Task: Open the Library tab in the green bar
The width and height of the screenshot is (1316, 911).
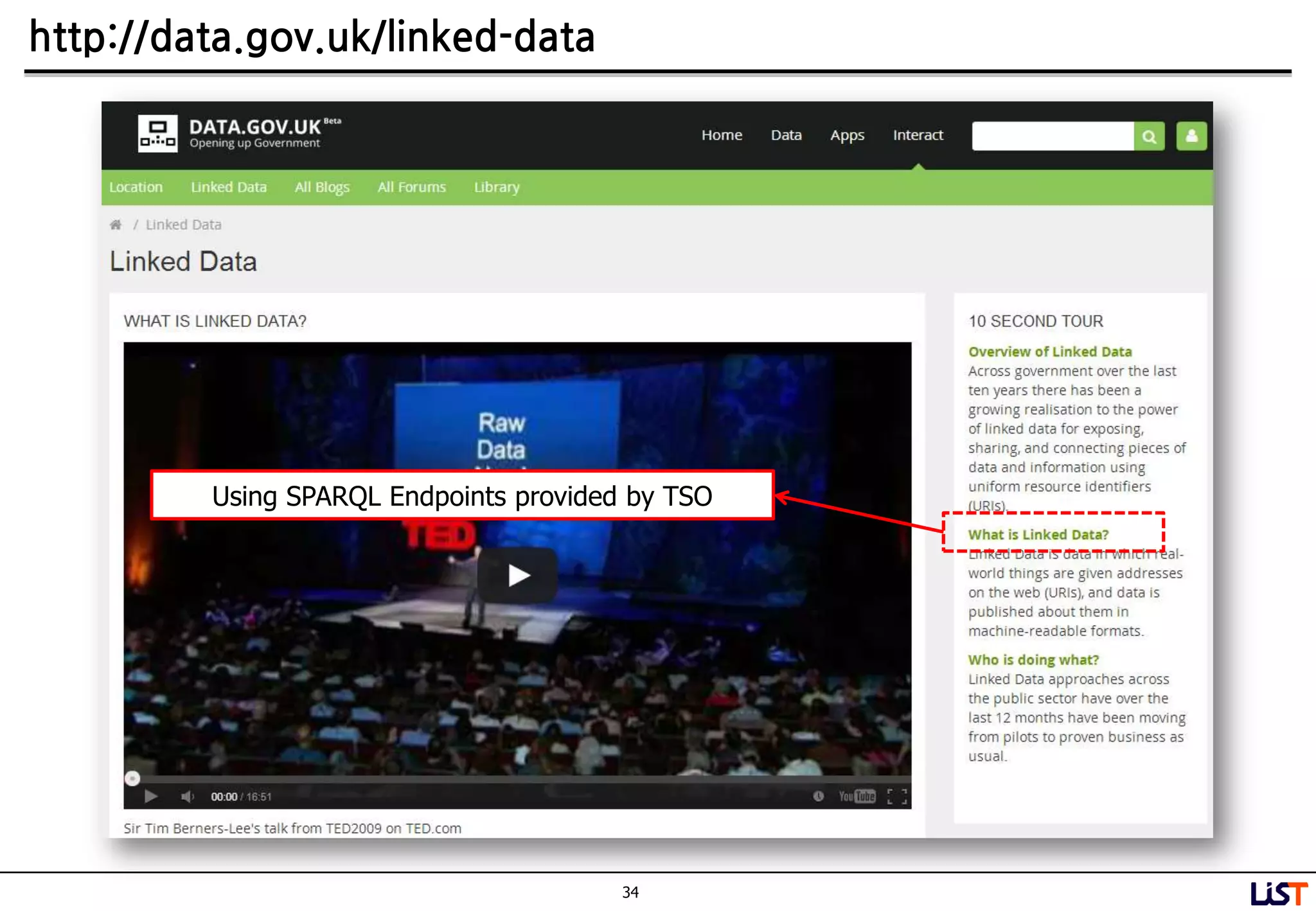Action: (x=496, y=188)
